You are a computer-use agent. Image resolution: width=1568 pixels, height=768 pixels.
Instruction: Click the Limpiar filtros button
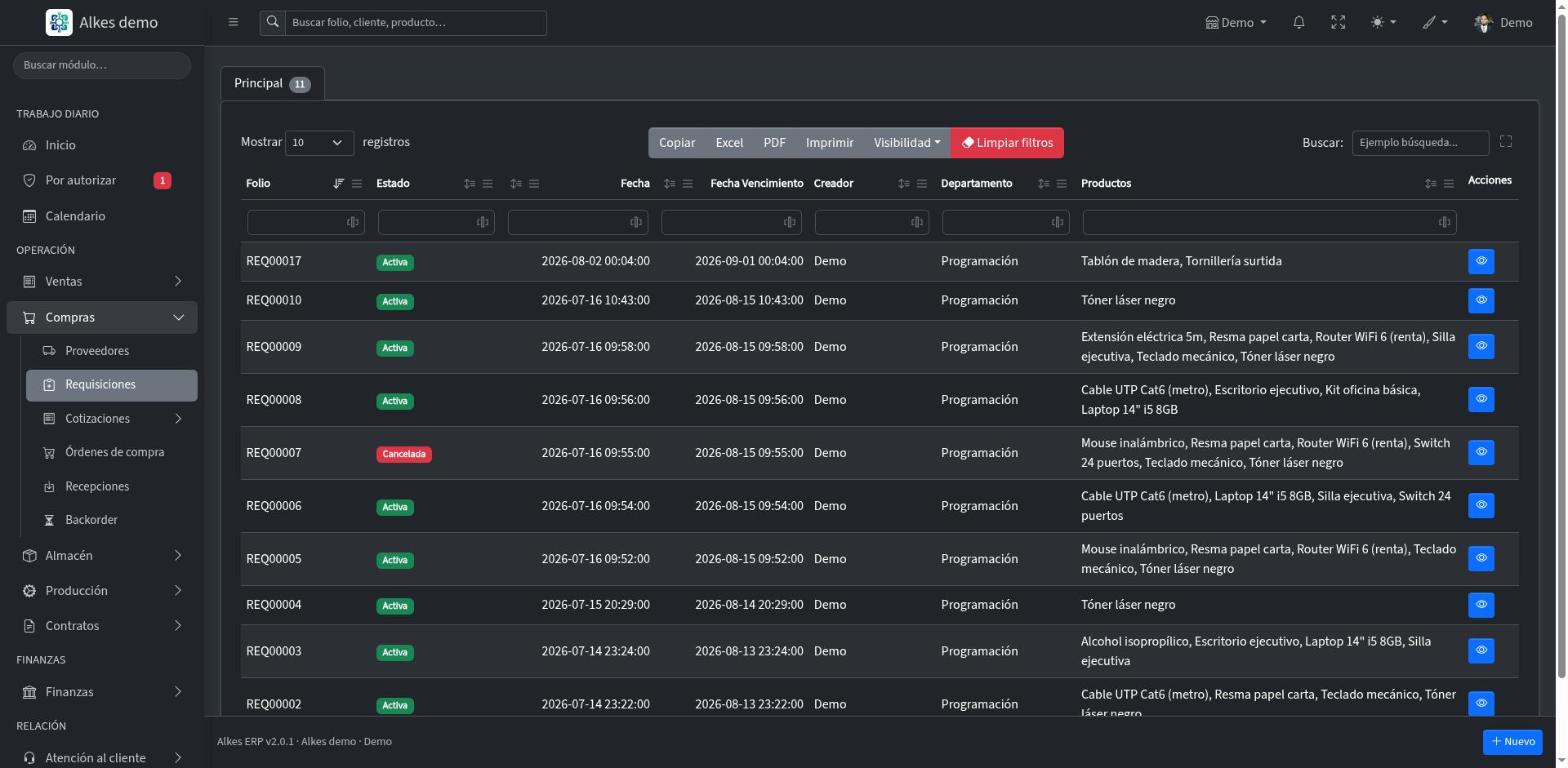[1007, 143]
